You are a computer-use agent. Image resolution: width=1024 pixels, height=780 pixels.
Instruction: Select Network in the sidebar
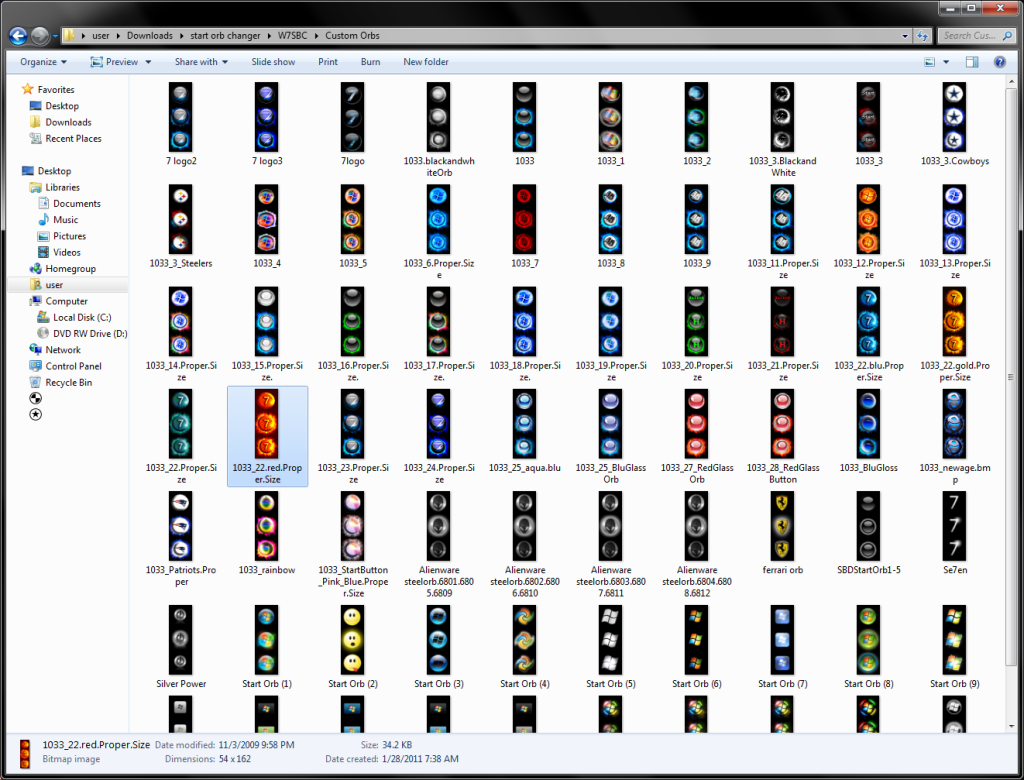(x=55, y=350)
